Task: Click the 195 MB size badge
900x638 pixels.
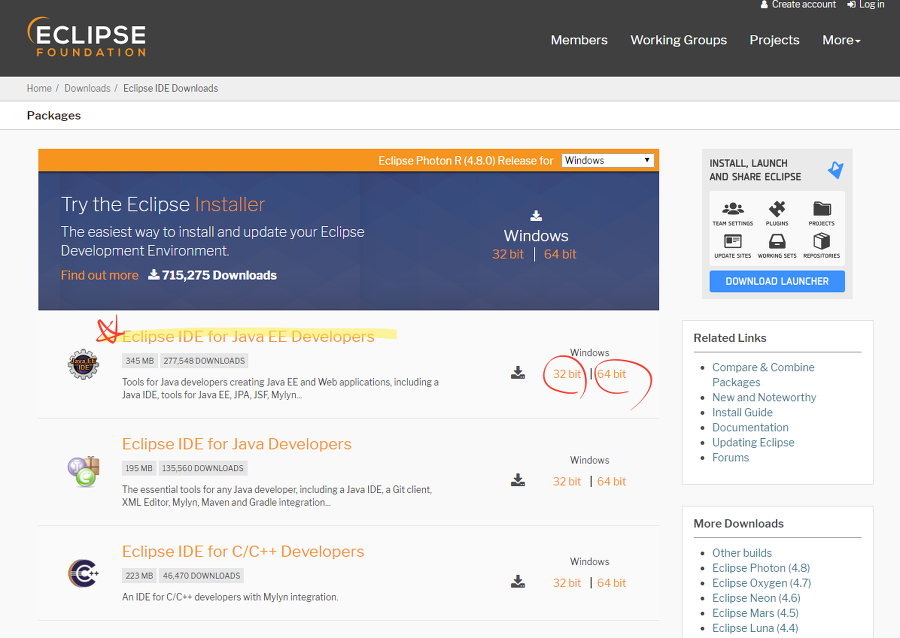Action: (x=139, y=468)
